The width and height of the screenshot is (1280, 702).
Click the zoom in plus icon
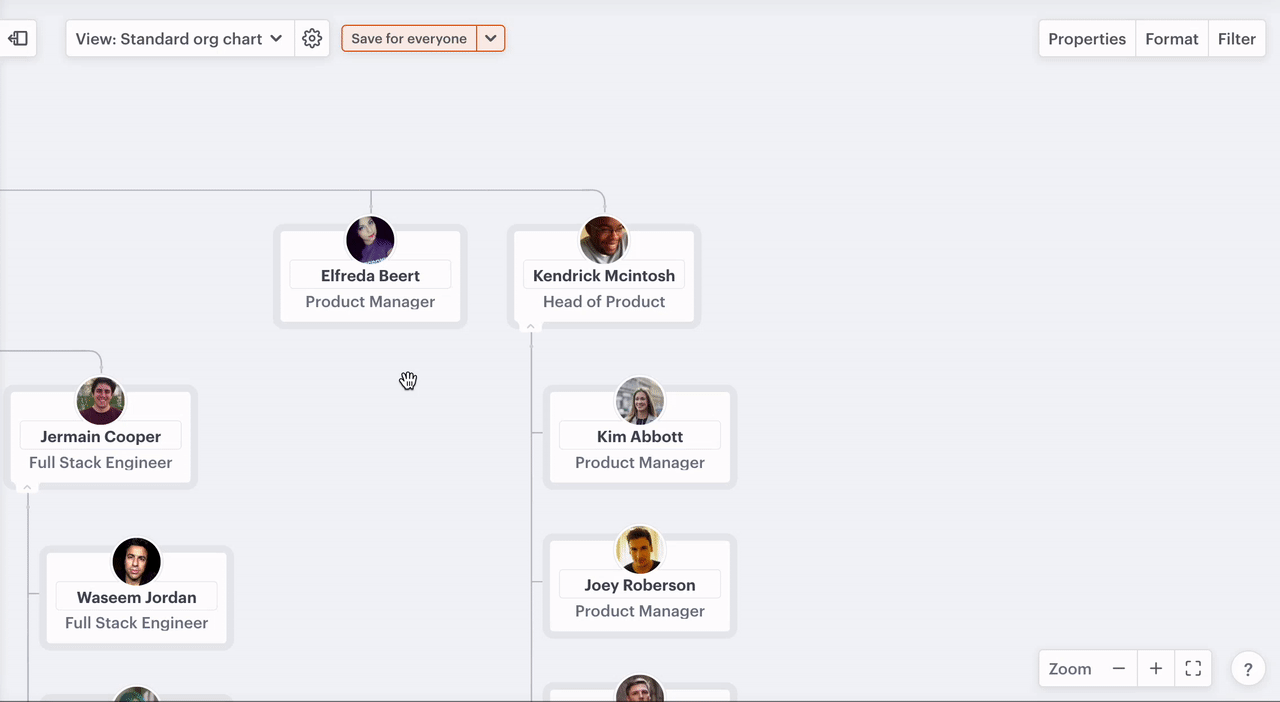[1156, 669]
